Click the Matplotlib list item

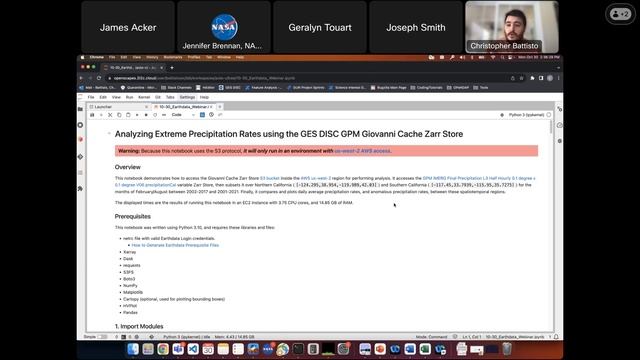point(133,292)
